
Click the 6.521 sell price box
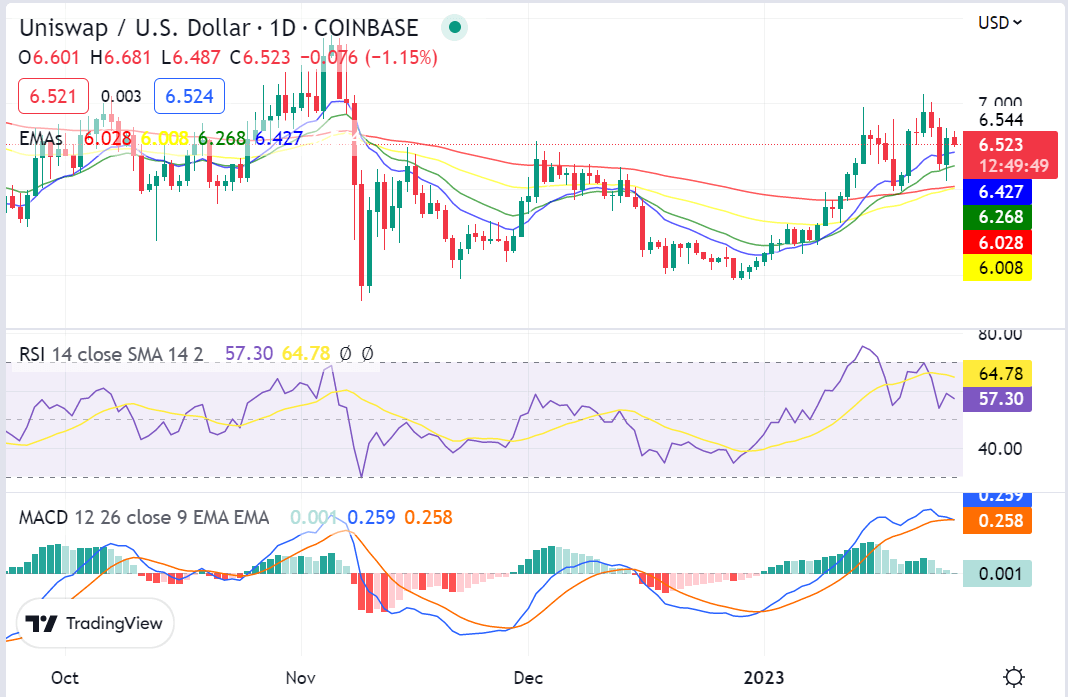click(x=53, y=96)
